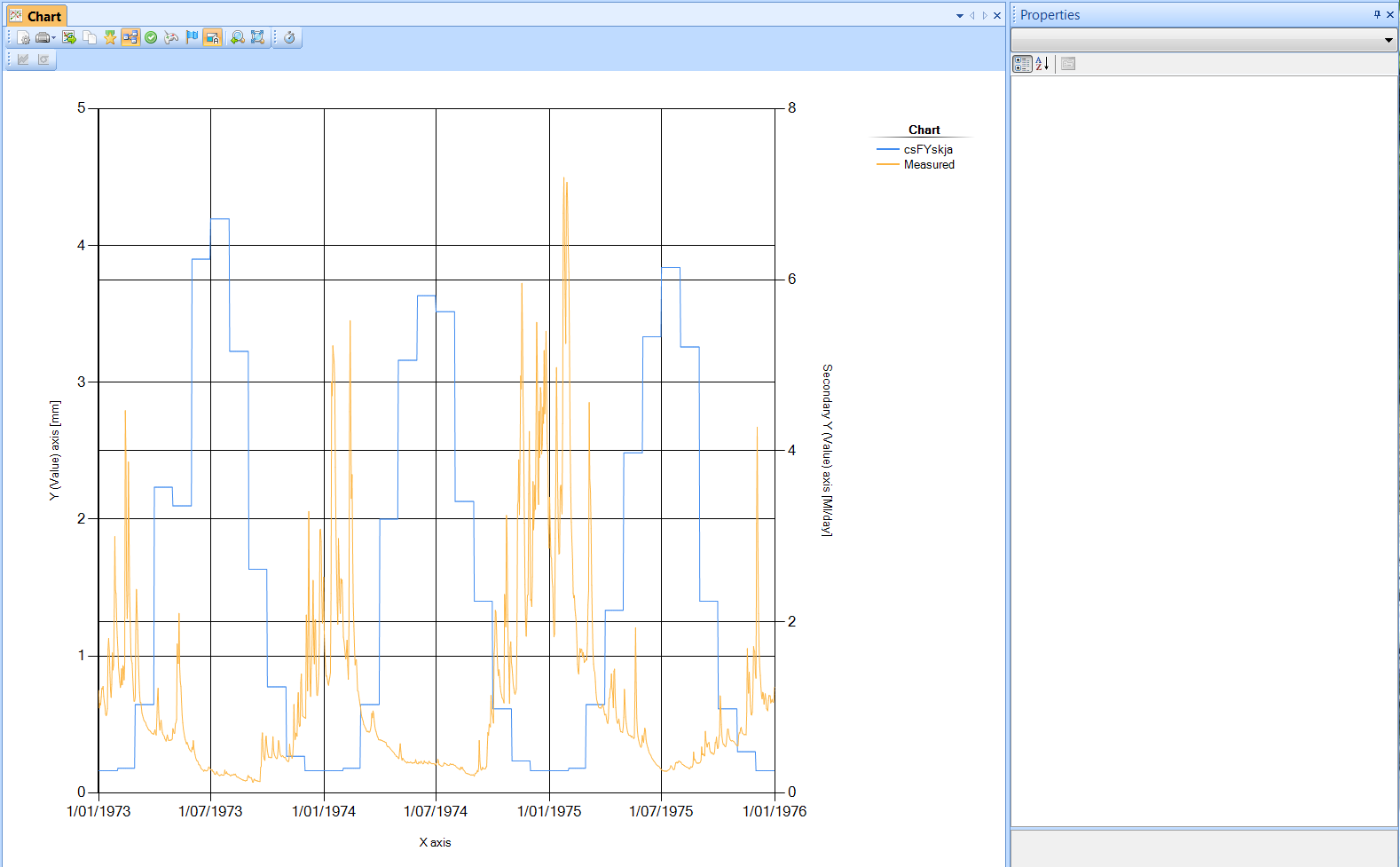Open print options dropdown arrow
The image size is (1400, 867).
[x=53, y=37]
